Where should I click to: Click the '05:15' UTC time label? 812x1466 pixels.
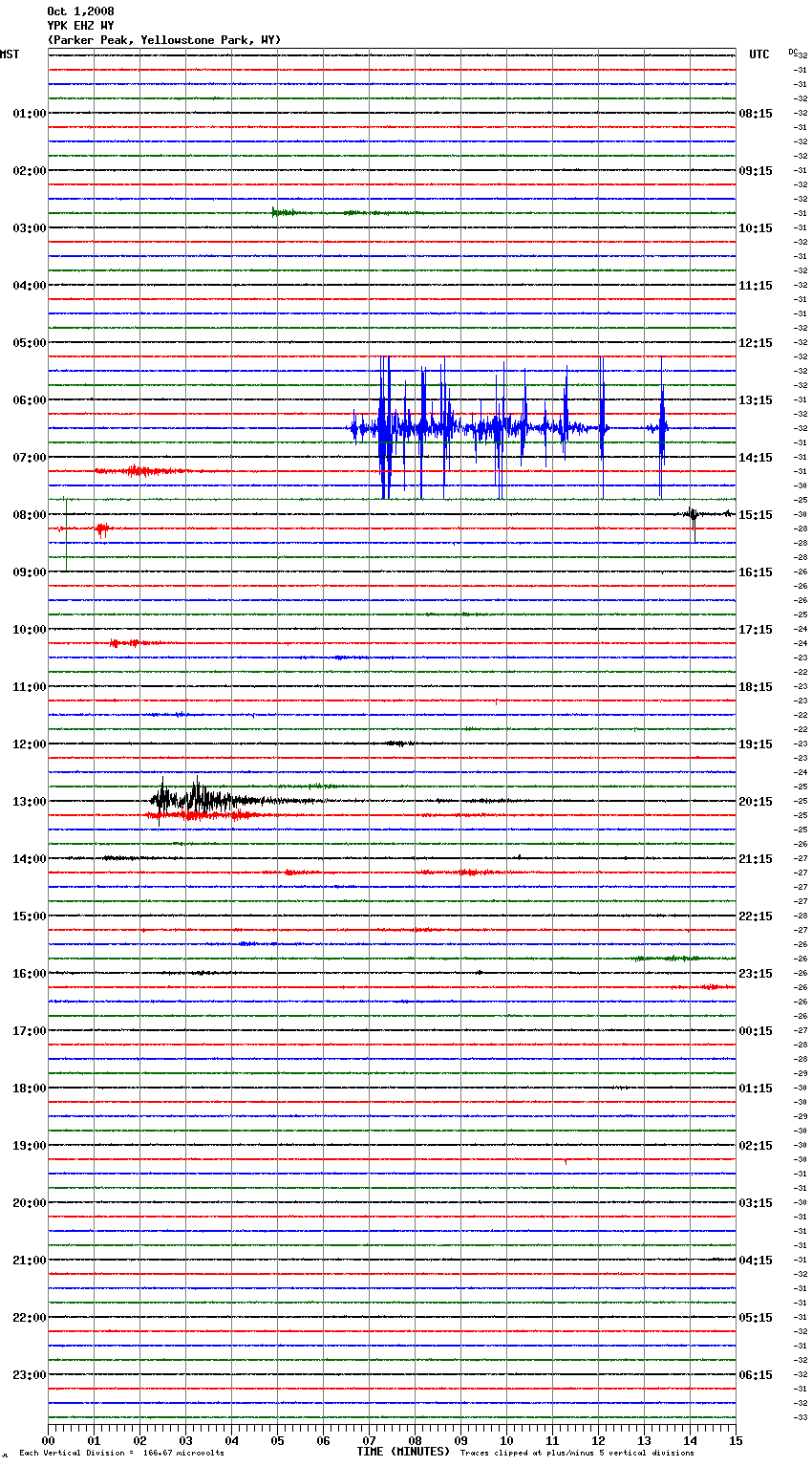pos(756,1318)
